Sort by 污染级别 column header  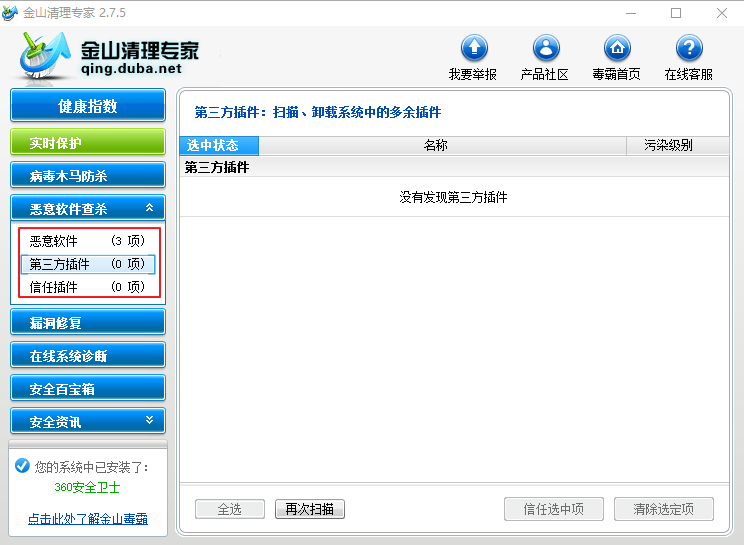coord(678,145)
